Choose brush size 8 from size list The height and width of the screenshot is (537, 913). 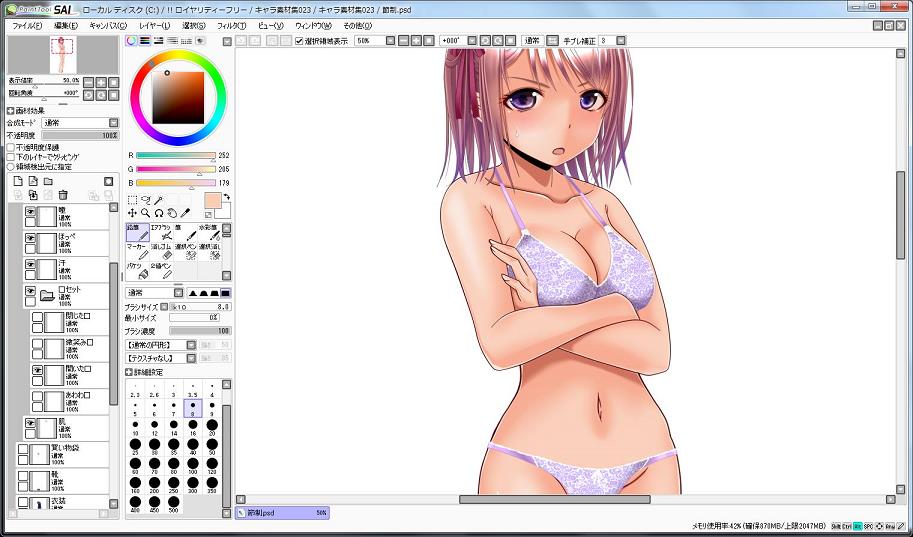click(x=193, y=408)
